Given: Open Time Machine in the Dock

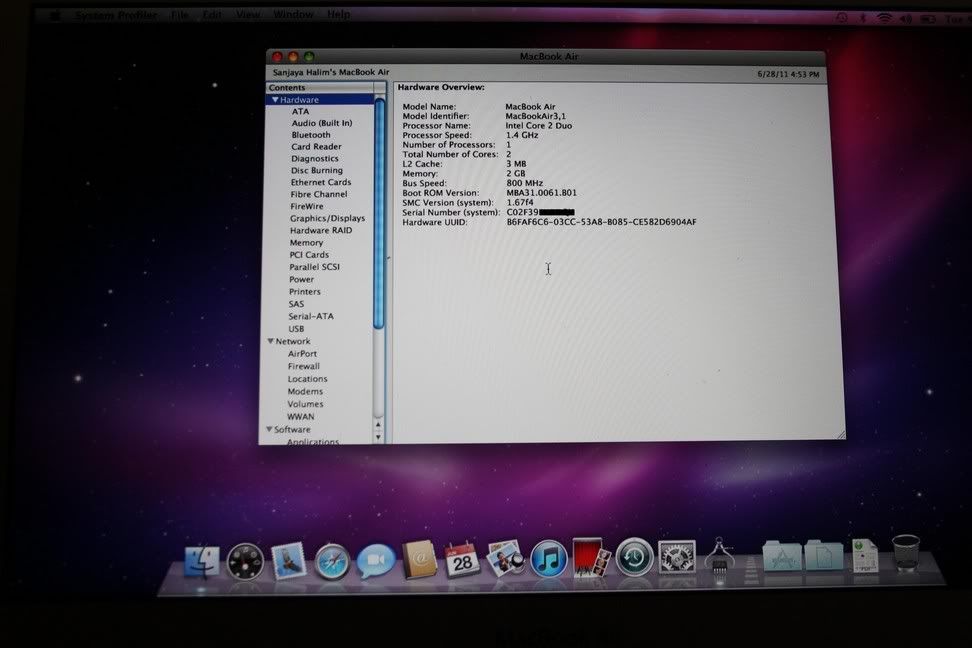Looking at the screenshot, I should coord(634,557).
